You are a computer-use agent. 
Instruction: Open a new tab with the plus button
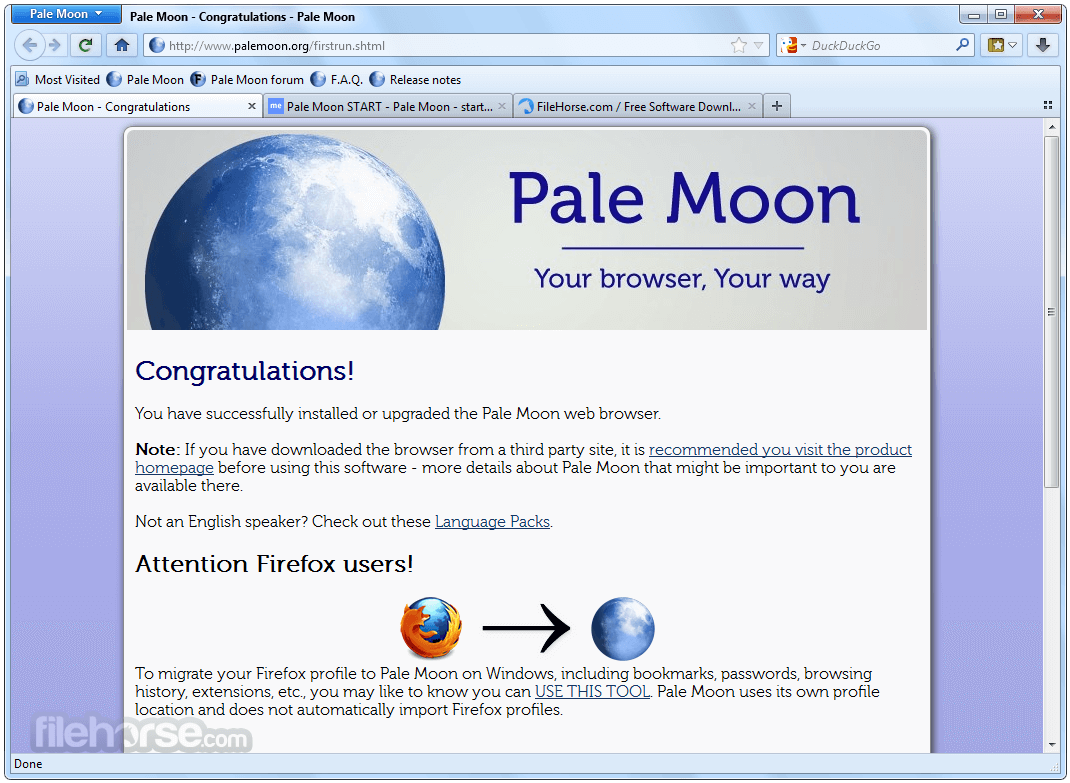pos(777,105)
